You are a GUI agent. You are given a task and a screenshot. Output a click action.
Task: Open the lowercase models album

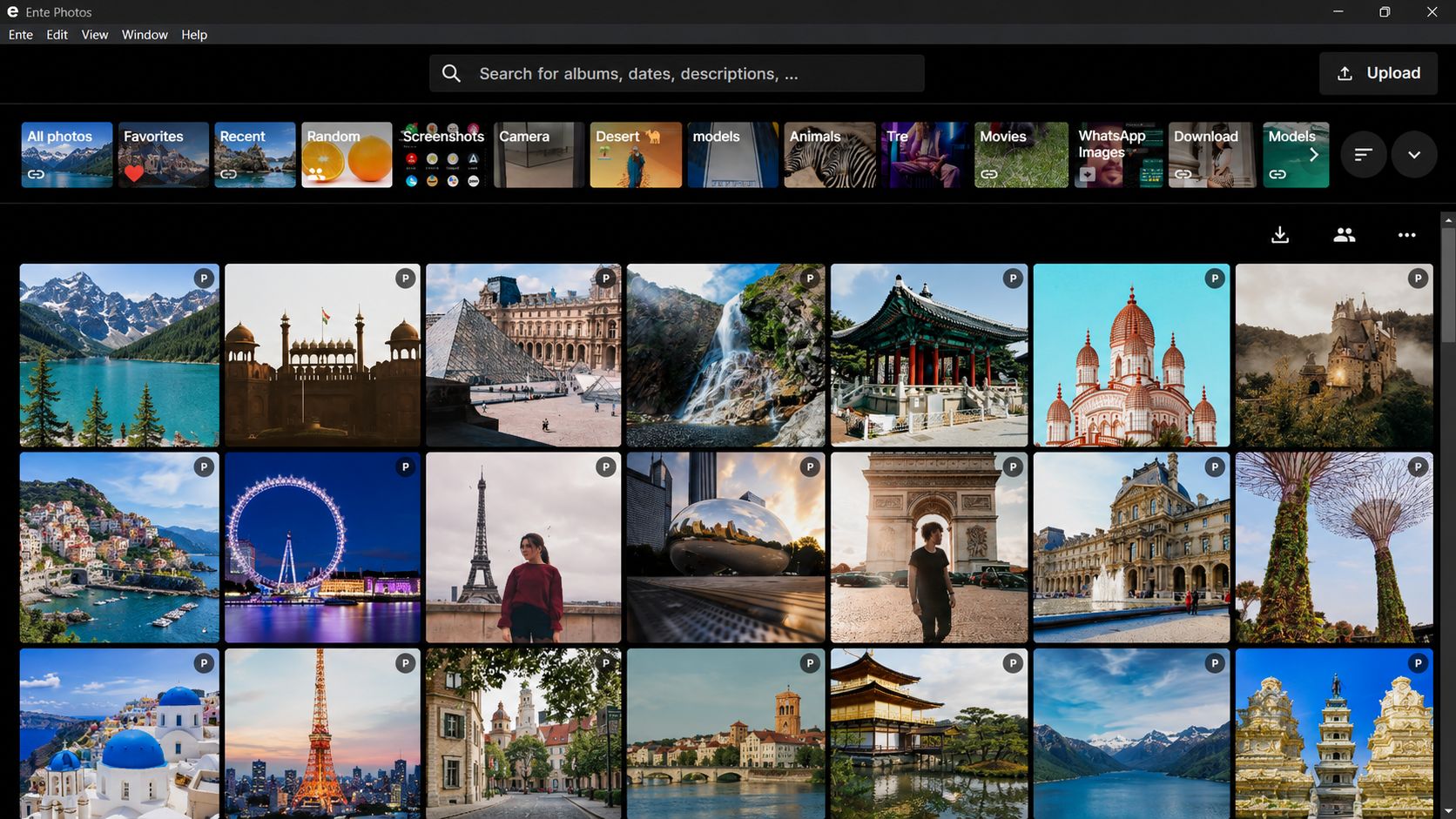click(x=732, y=155)
